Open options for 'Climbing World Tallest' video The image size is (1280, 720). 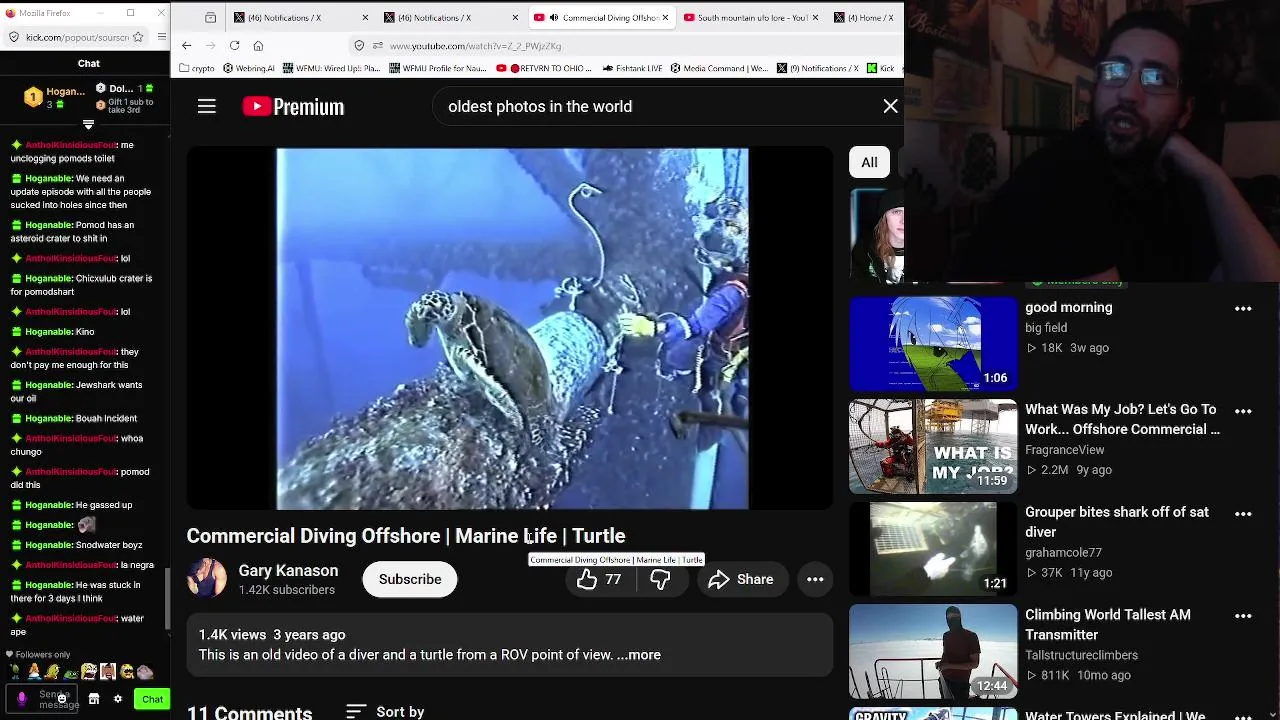pos(1243,616)
